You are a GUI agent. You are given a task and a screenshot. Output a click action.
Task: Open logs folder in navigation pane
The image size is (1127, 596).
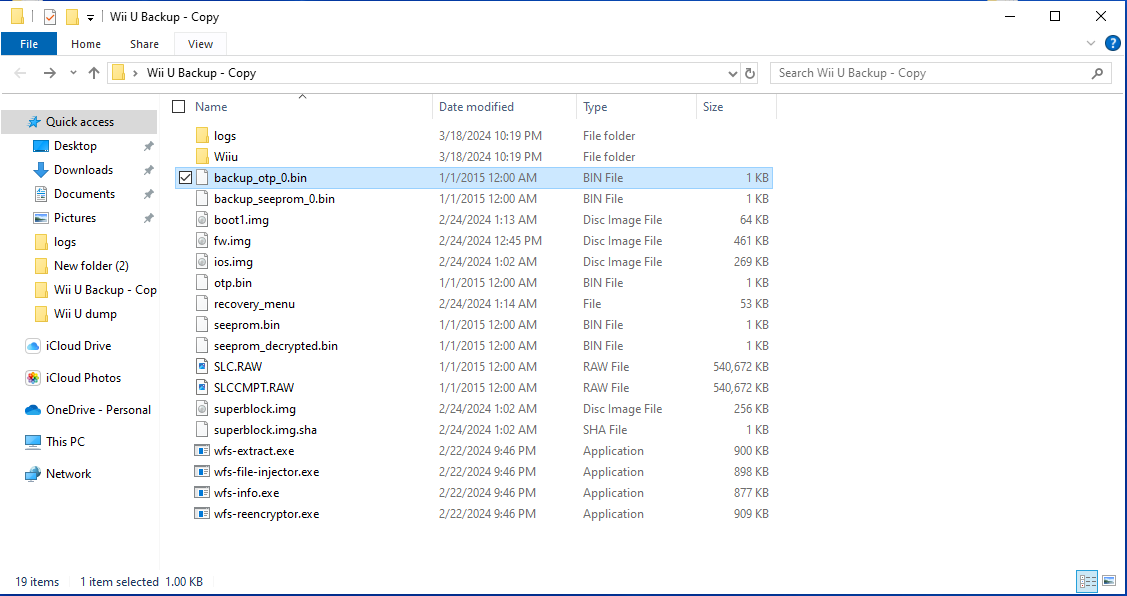pos(65,242)
